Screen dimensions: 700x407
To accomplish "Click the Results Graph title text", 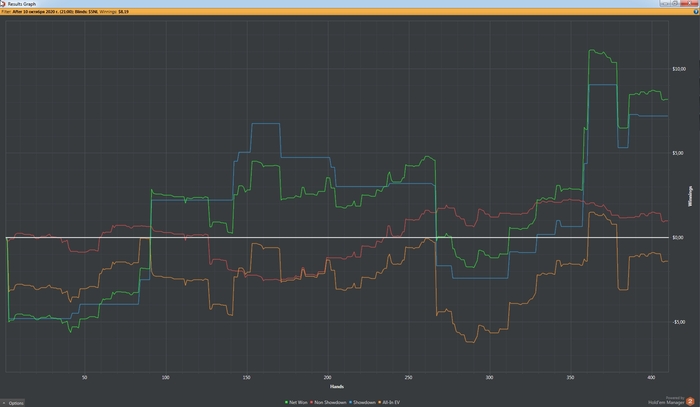I will click(21, 4).
